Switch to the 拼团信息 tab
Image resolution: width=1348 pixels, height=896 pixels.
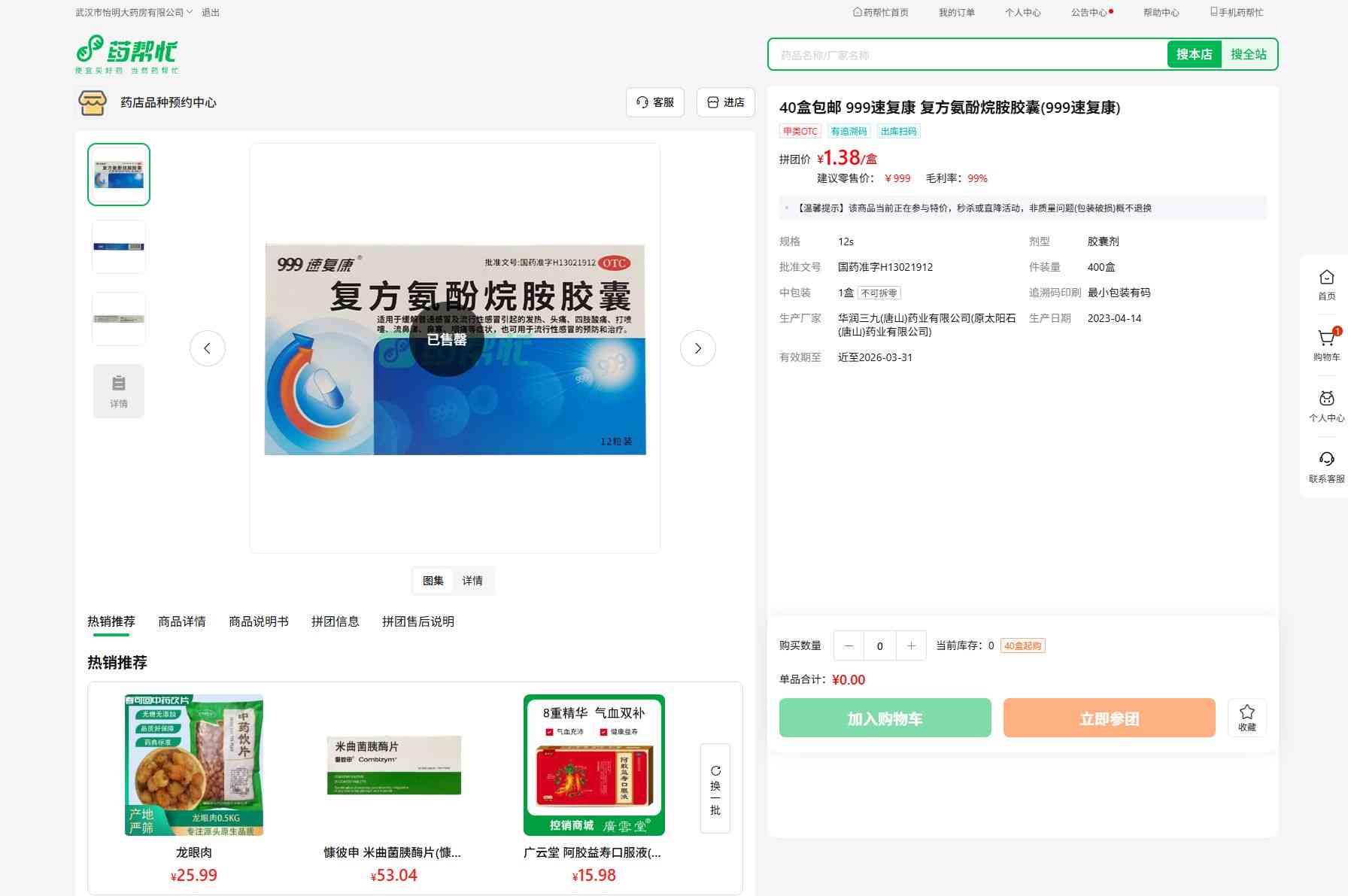click(335, 621)
